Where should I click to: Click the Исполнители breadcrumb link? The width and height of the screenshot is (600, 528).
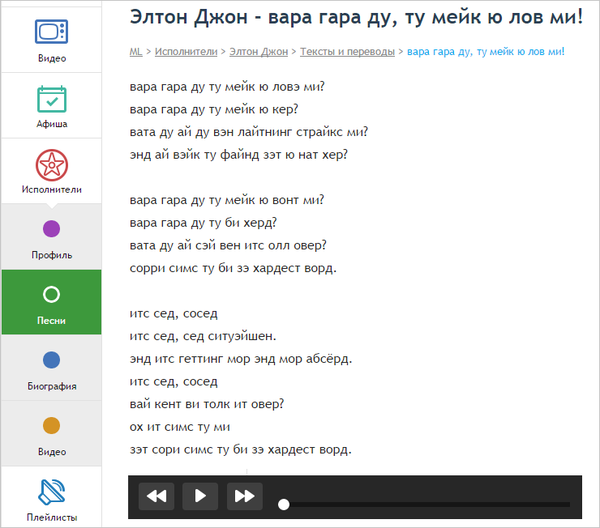pyautogui.click(x=186, y=52)
